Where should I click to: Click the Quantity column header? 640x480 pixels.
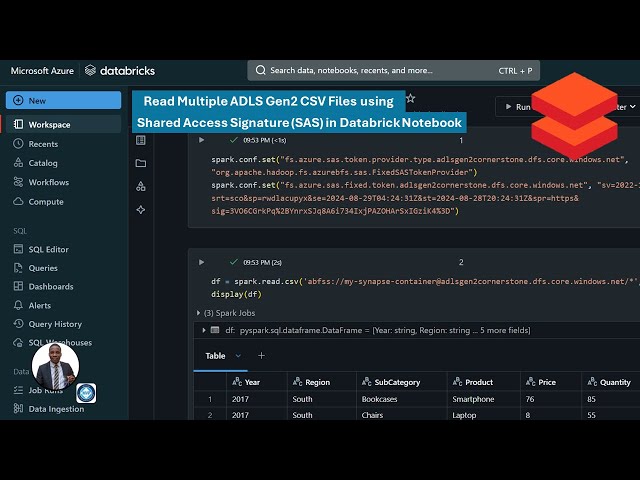pos(611,382)
